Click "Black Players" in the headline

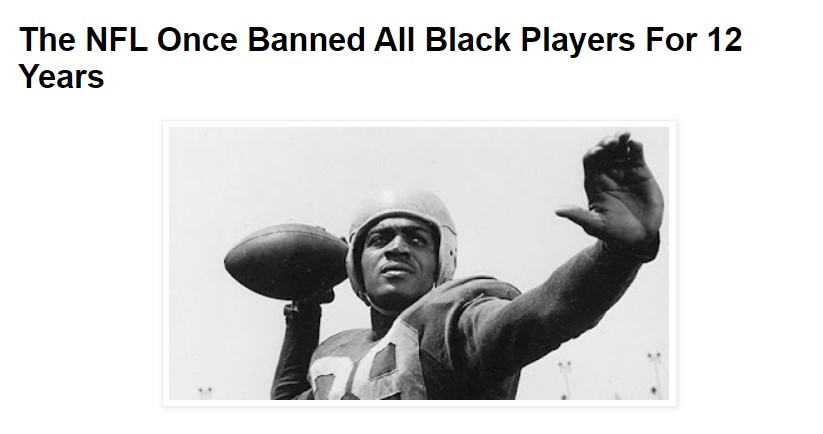click(530, 41)
